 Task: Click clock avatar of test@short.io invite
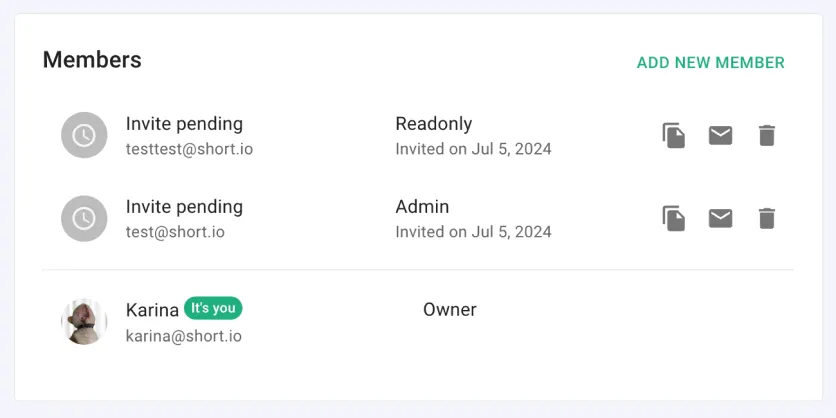(x=84, y=218)
